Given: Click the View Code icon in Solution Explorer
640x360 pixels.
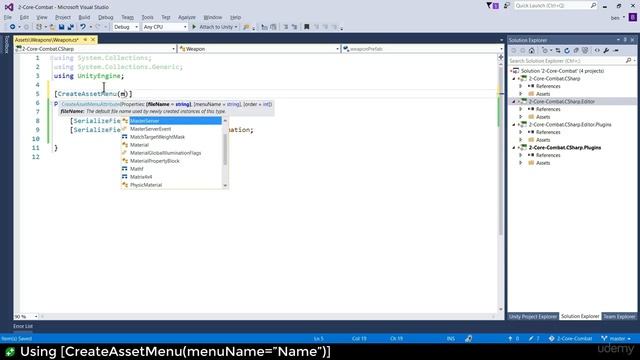Looking at the screenshot, I should tap(597, 51).
